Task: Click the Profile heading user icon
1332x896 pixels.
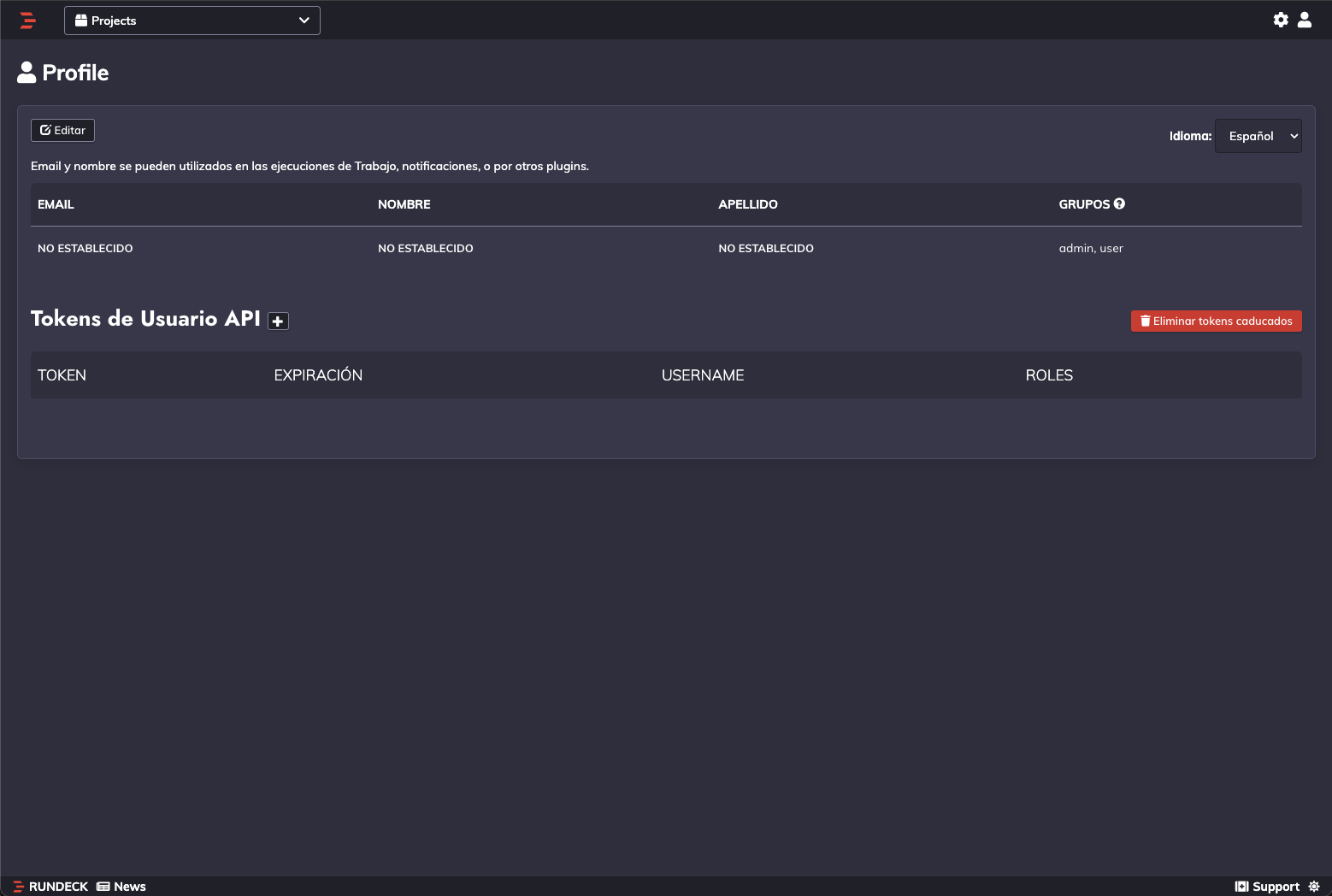Action: 27,73
